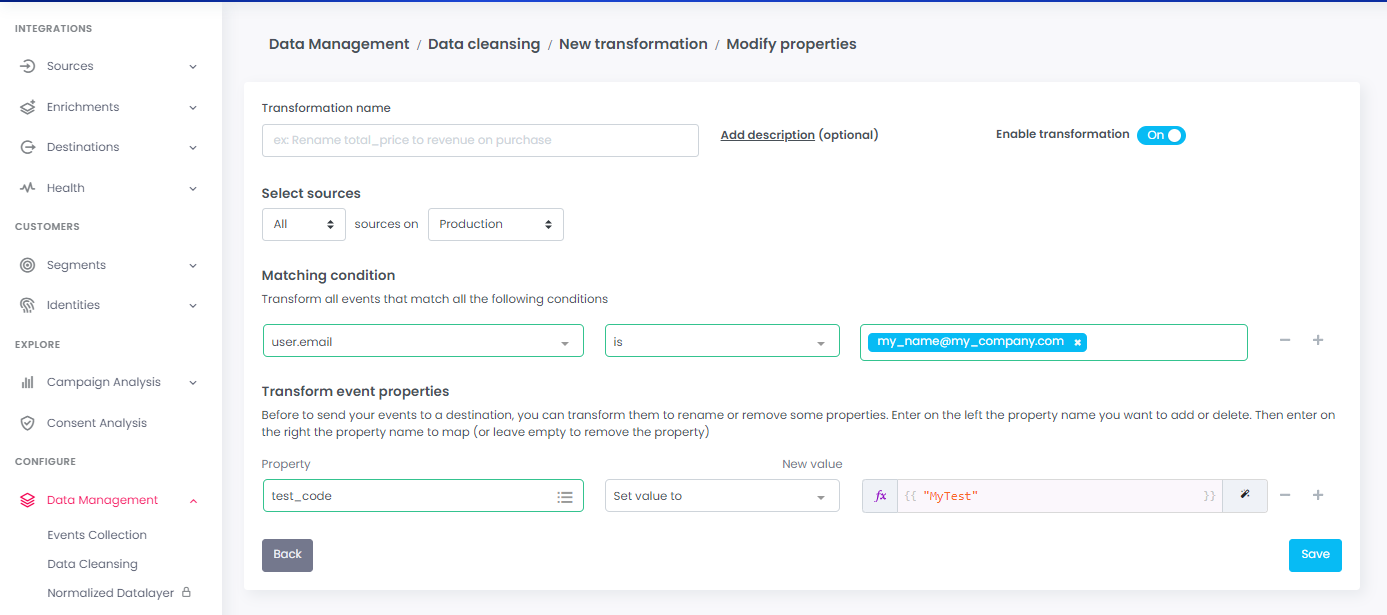Viewport: 1387px width, 615px height.
Task: Open the property list icon in test_code field
Action: pos(565,497)
